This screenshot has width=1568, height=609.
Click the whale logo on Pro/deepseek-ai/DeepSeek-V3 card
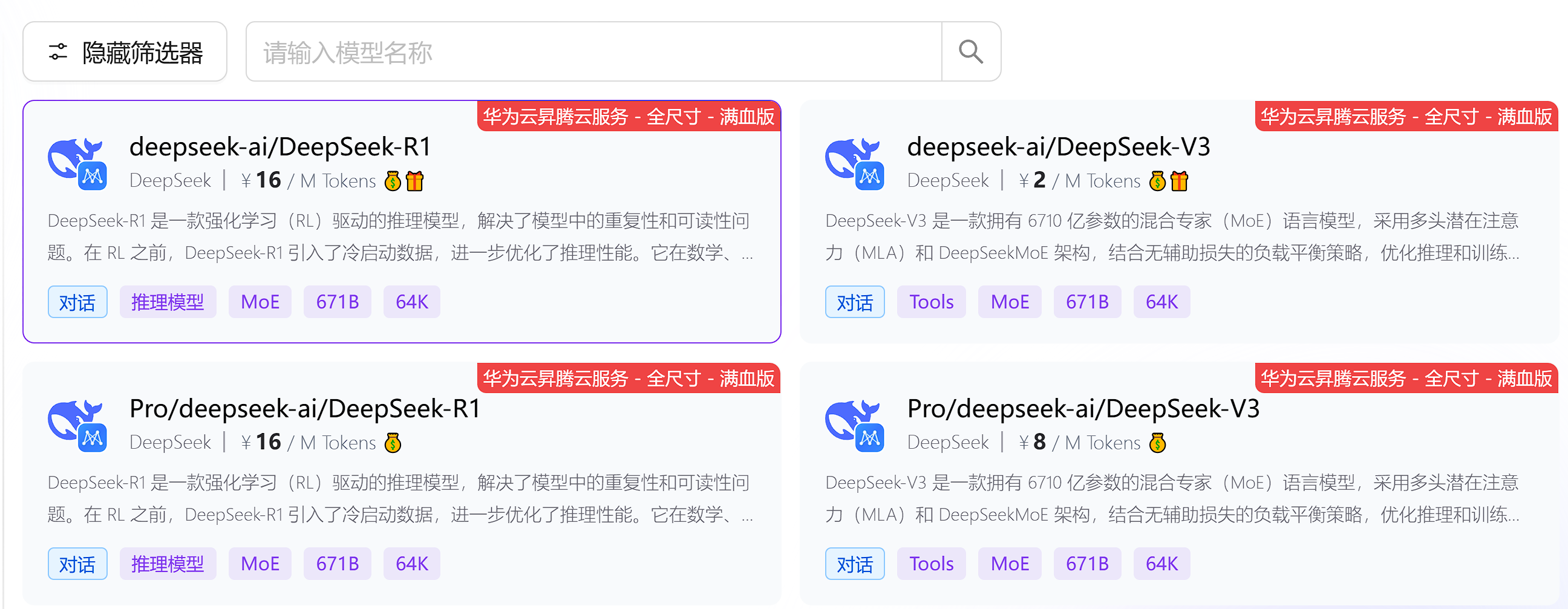[x=855, y=426]
